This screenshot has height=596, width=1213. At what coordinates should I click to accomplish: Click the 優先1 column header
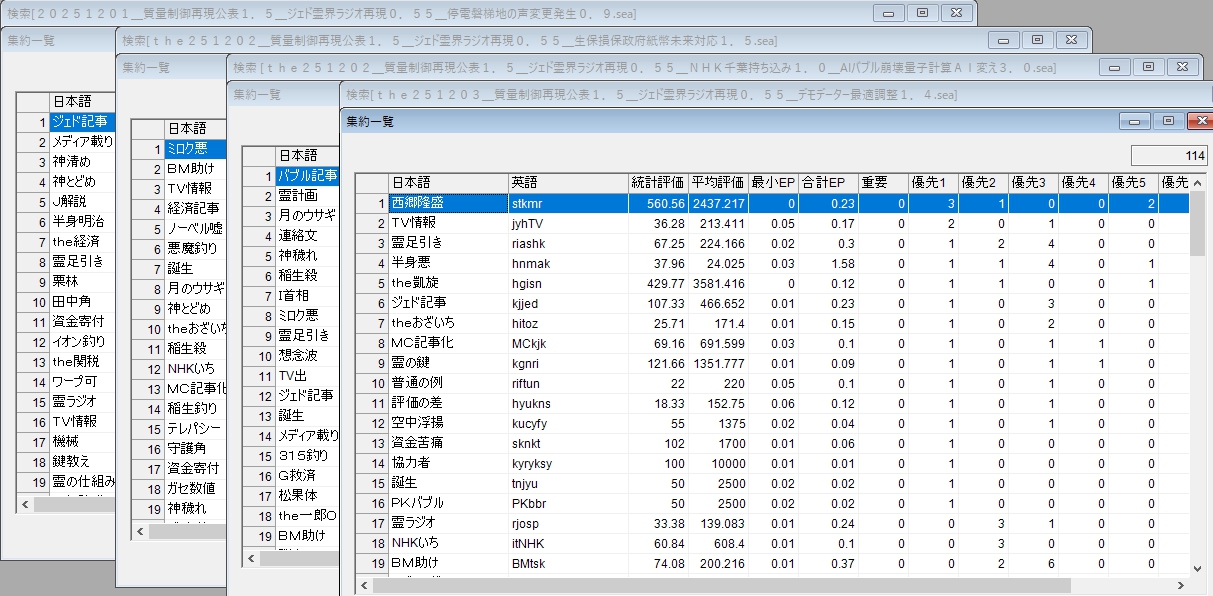click(933, 183)
